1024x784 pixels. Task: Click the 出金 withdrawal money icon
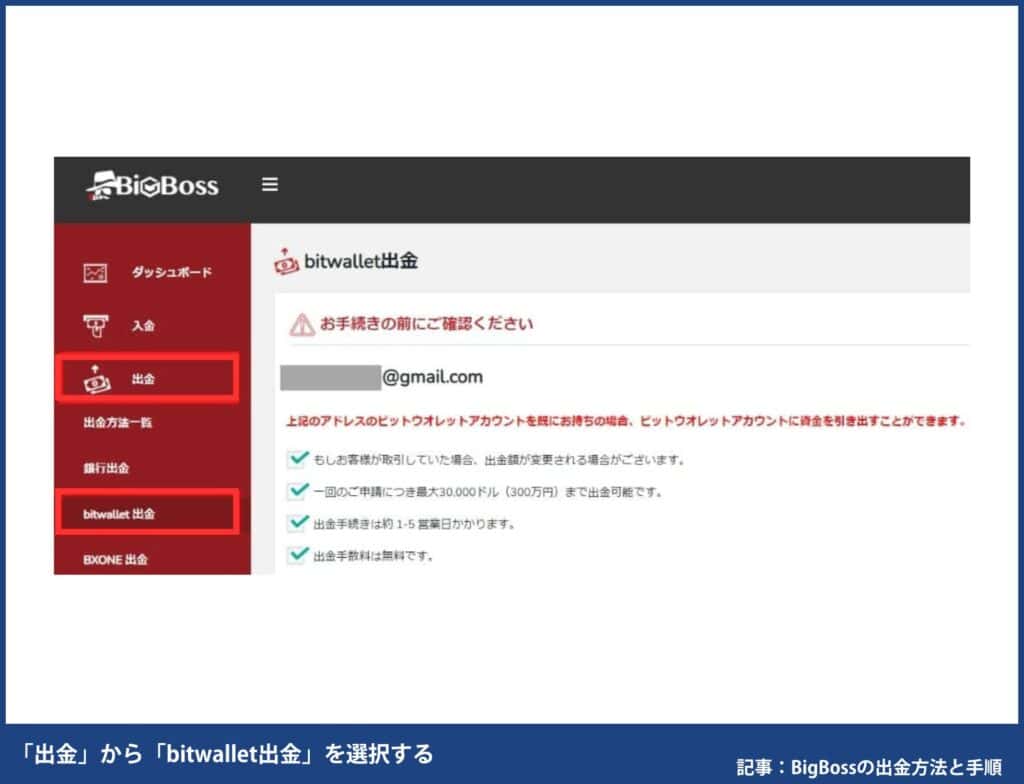click(x=96, y=379)
